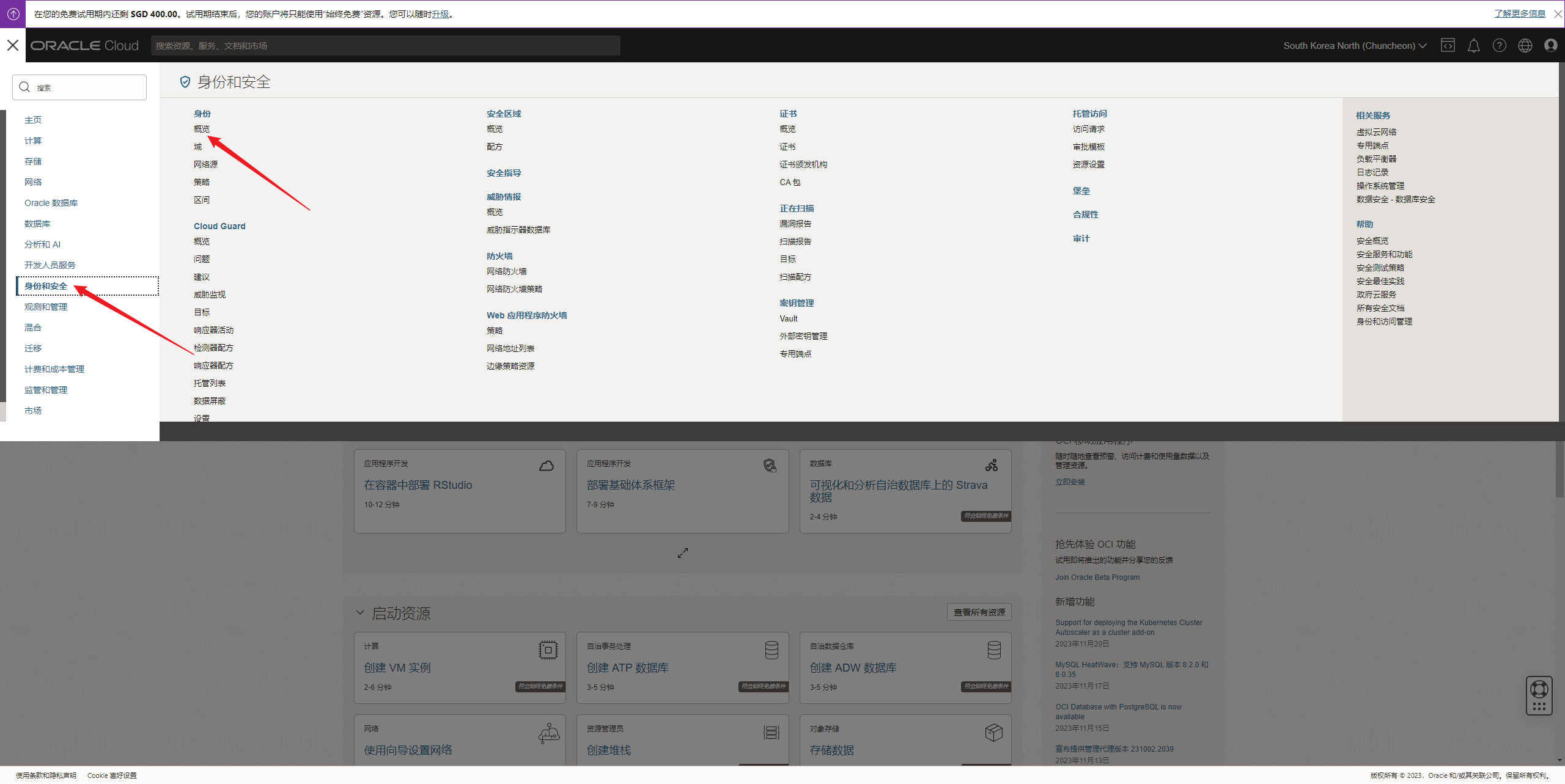Click the top resource search bar

click(x=385, y=46)
